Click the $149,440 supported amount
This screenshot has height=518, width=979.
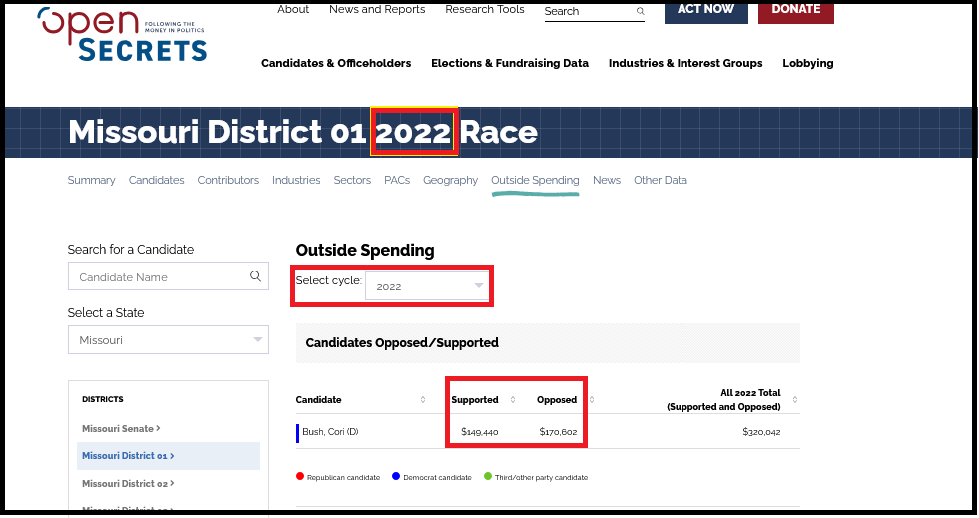point(480,431)
